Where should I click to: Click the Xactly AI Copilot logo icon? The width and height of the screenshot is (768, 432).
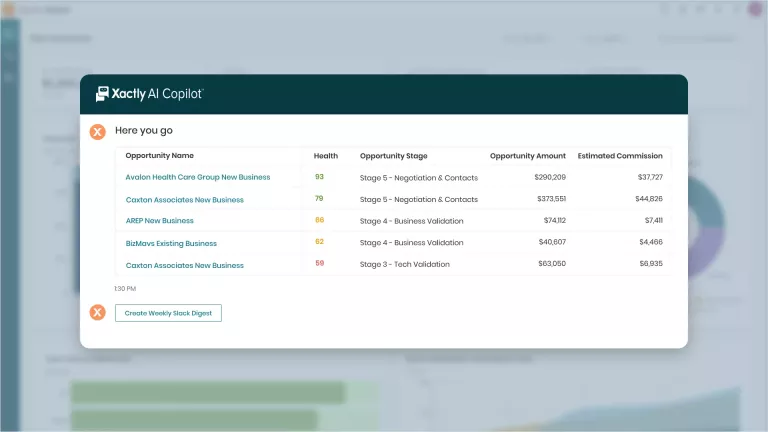(102, 94)
